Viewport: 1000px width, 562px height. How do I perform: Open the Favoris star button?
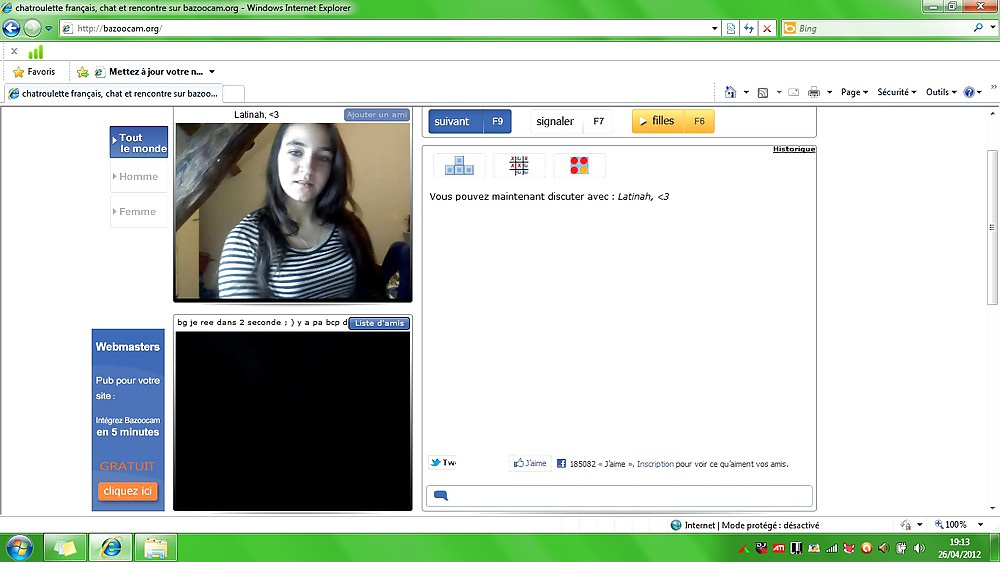[34, 72]
